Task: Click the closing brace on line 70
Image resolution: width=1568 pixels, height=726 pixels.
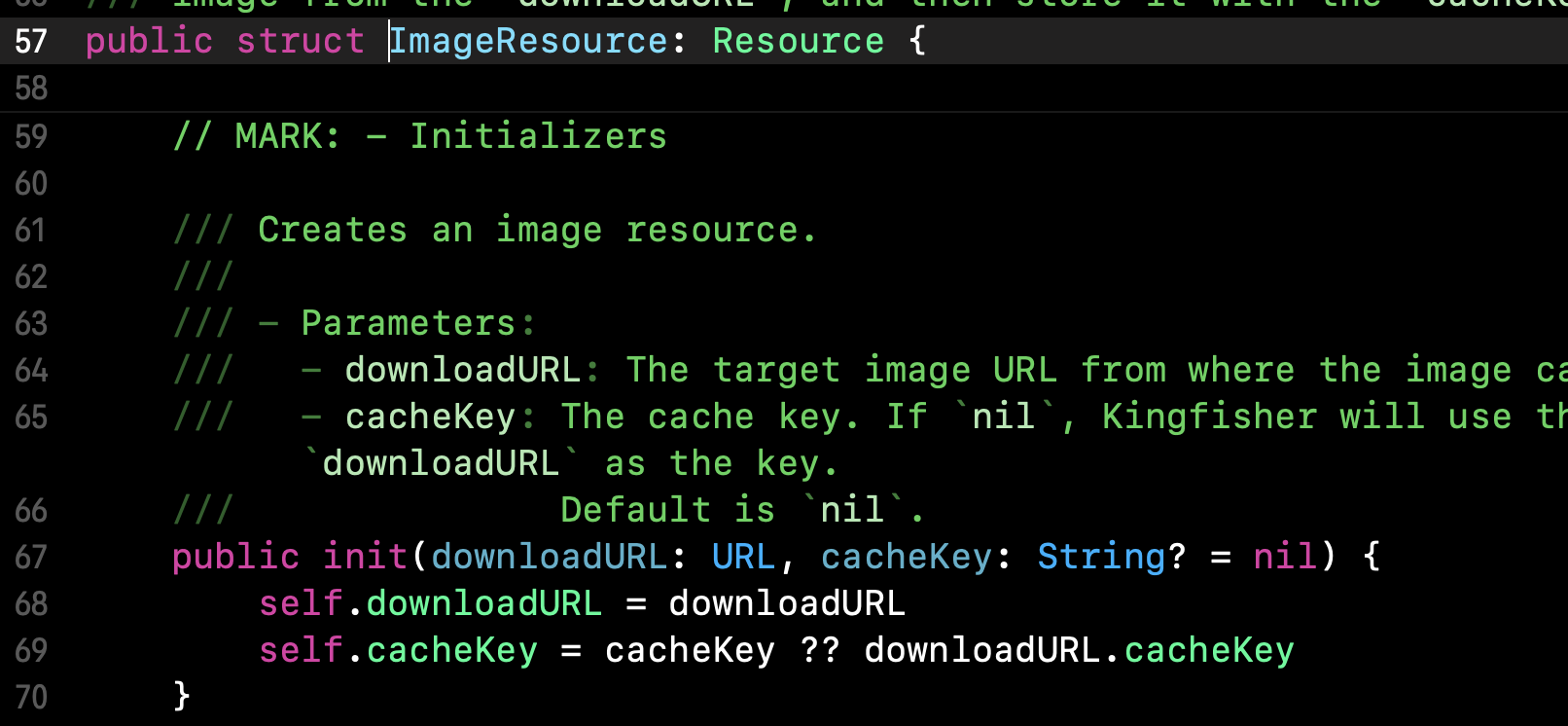Action: click(x=182, y=697)
